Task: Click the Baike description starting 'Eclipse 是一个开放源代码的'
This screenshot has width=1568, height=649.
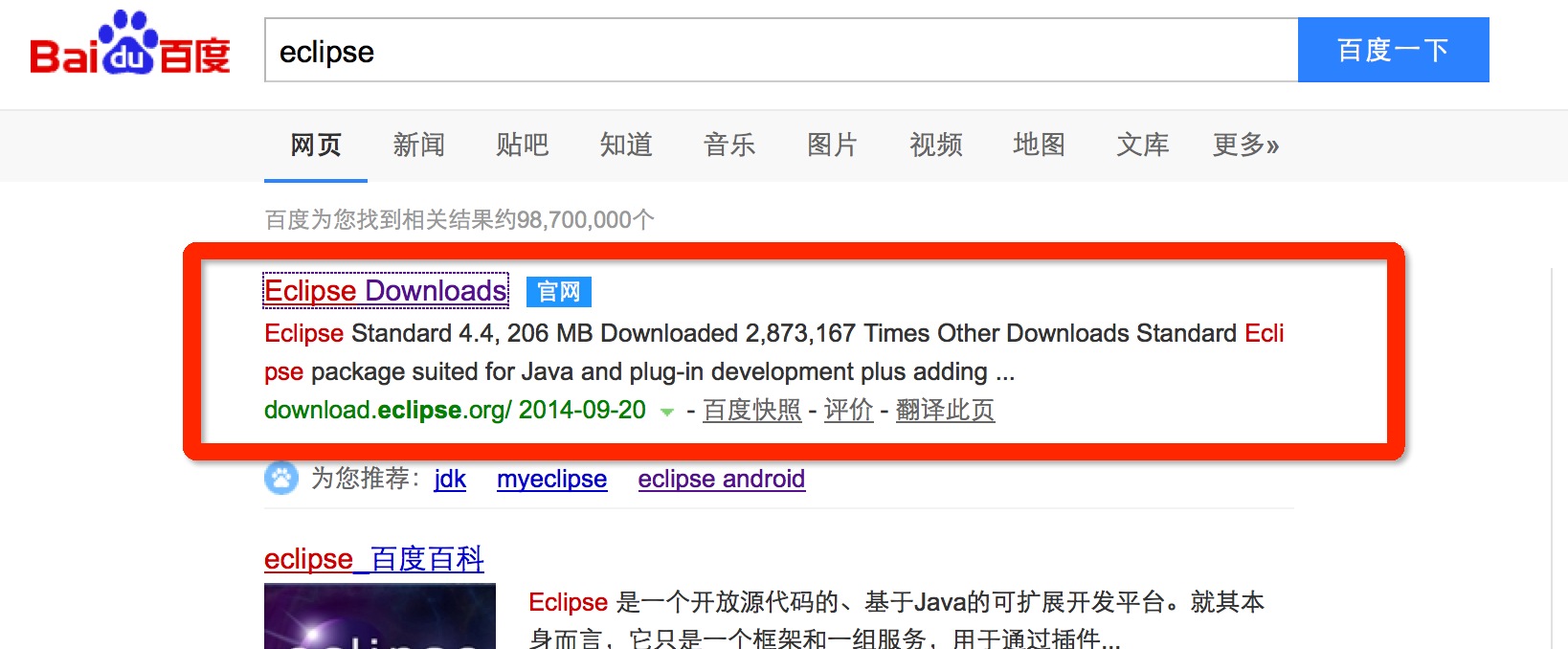Action: coord(897,618)
